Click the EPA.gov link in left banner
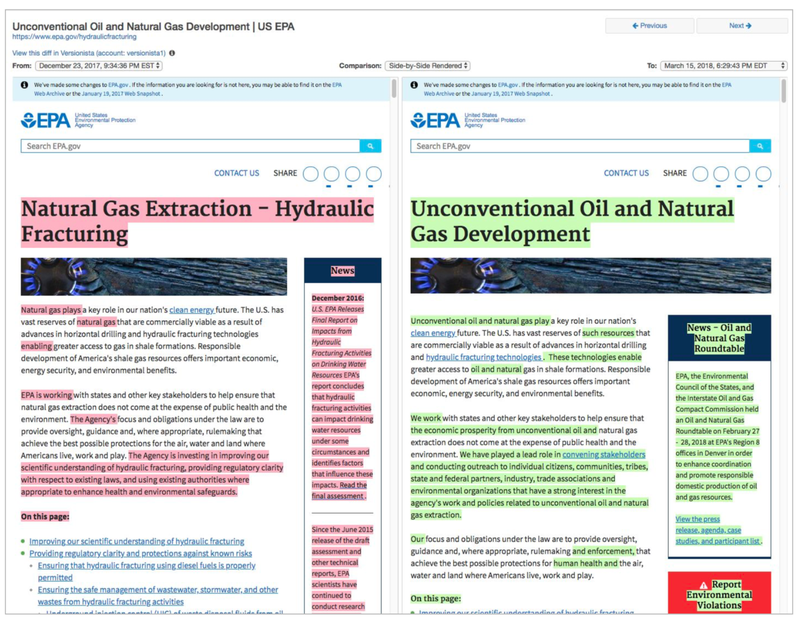This screenshot has width=800, height=626. point(118,85)
